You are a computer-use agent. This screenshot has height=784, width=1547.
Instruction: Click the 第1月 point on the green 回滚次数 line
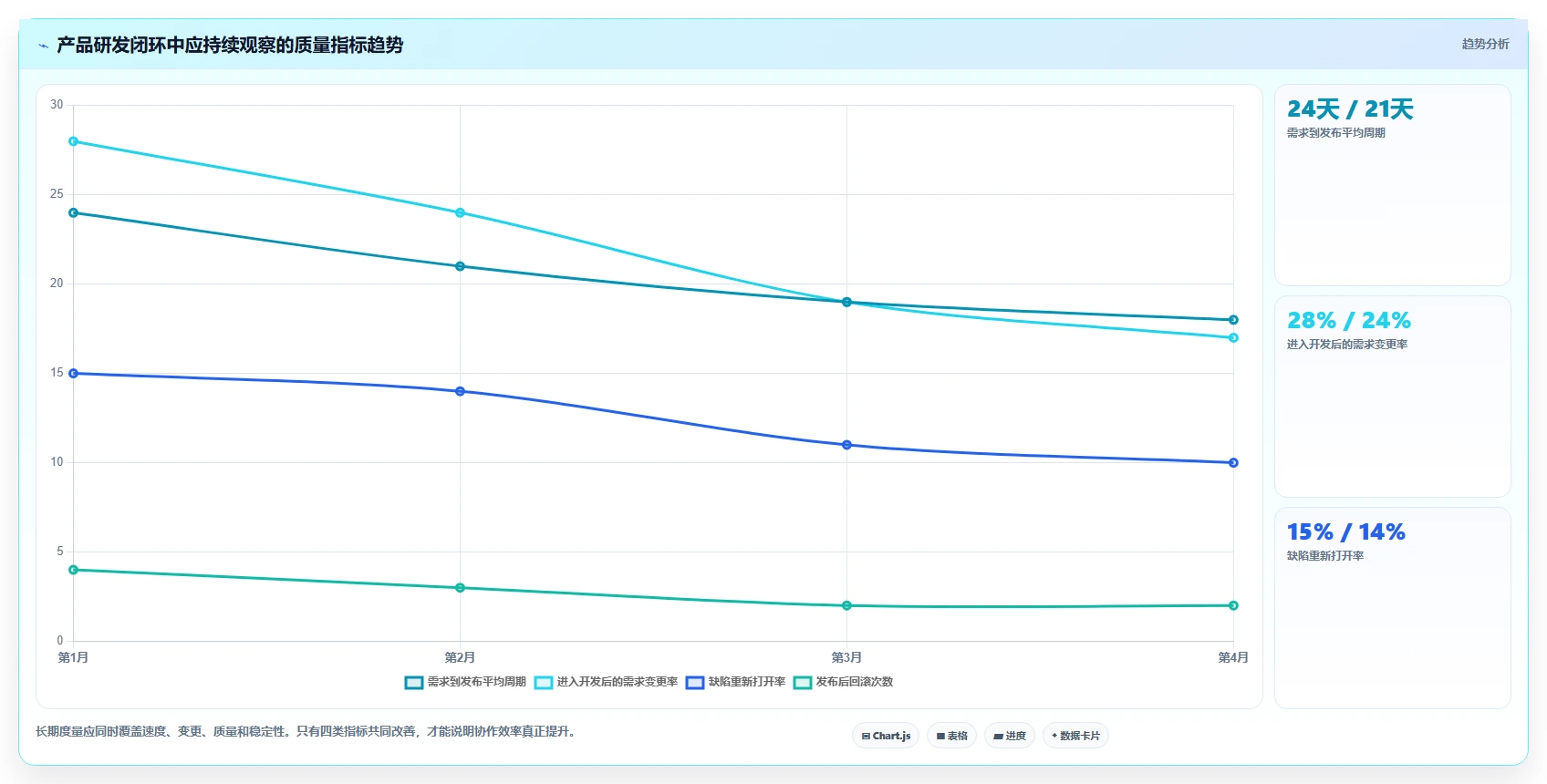coord(74,570)
